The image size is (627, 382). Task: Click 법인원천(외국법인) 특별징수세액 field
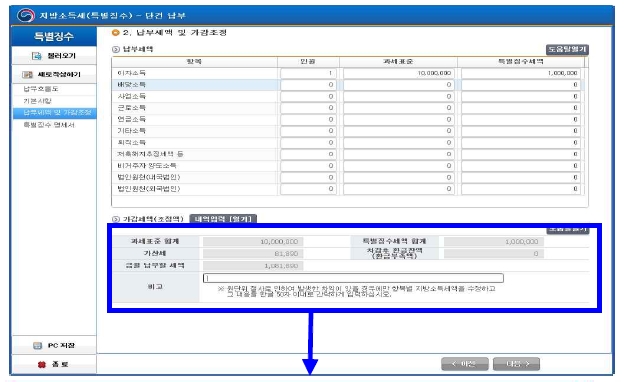[x=521, y=189]
